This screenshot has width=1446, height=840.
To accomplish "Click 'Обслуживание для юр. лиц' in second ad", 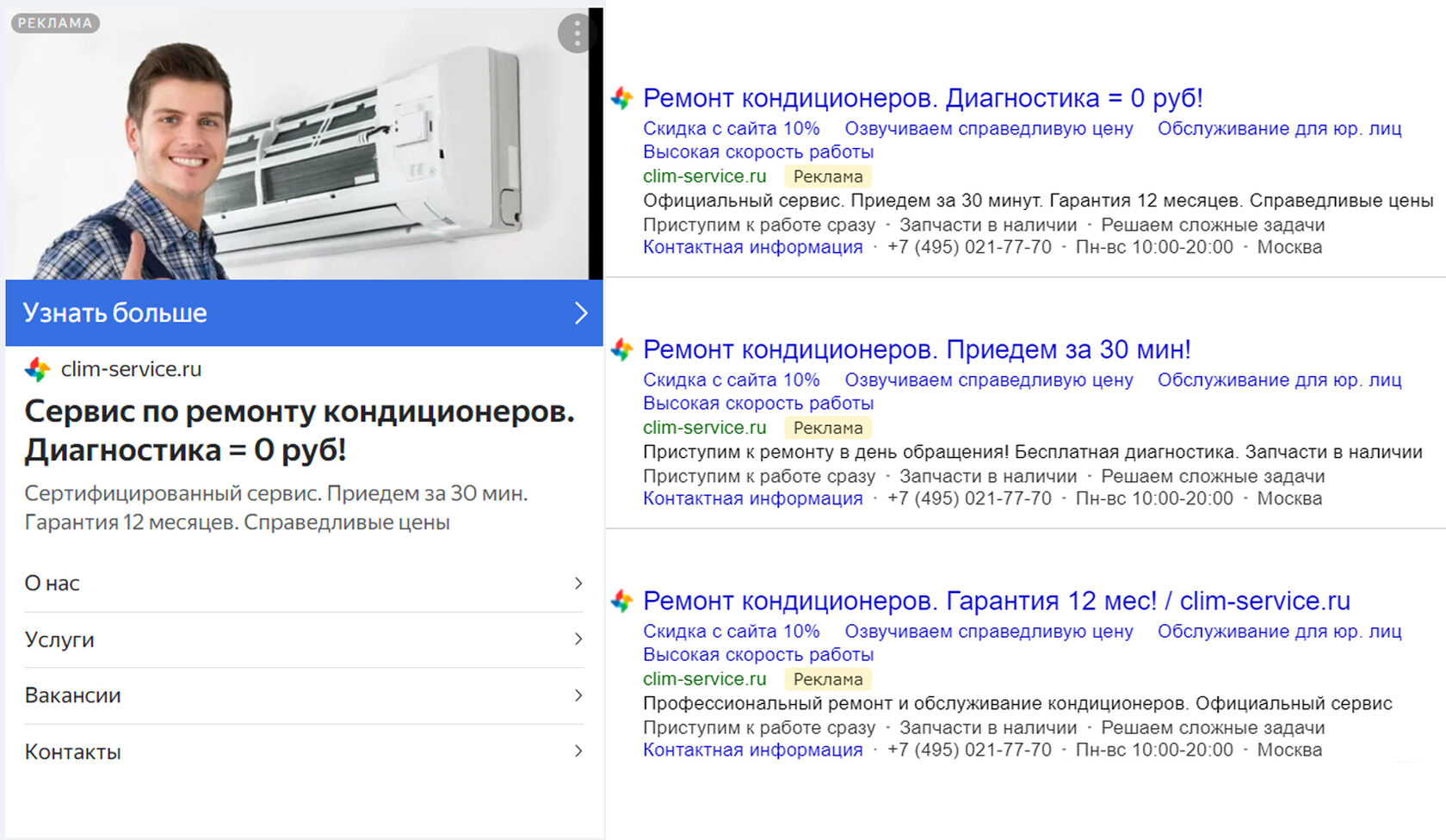I will coord(1279,380).
